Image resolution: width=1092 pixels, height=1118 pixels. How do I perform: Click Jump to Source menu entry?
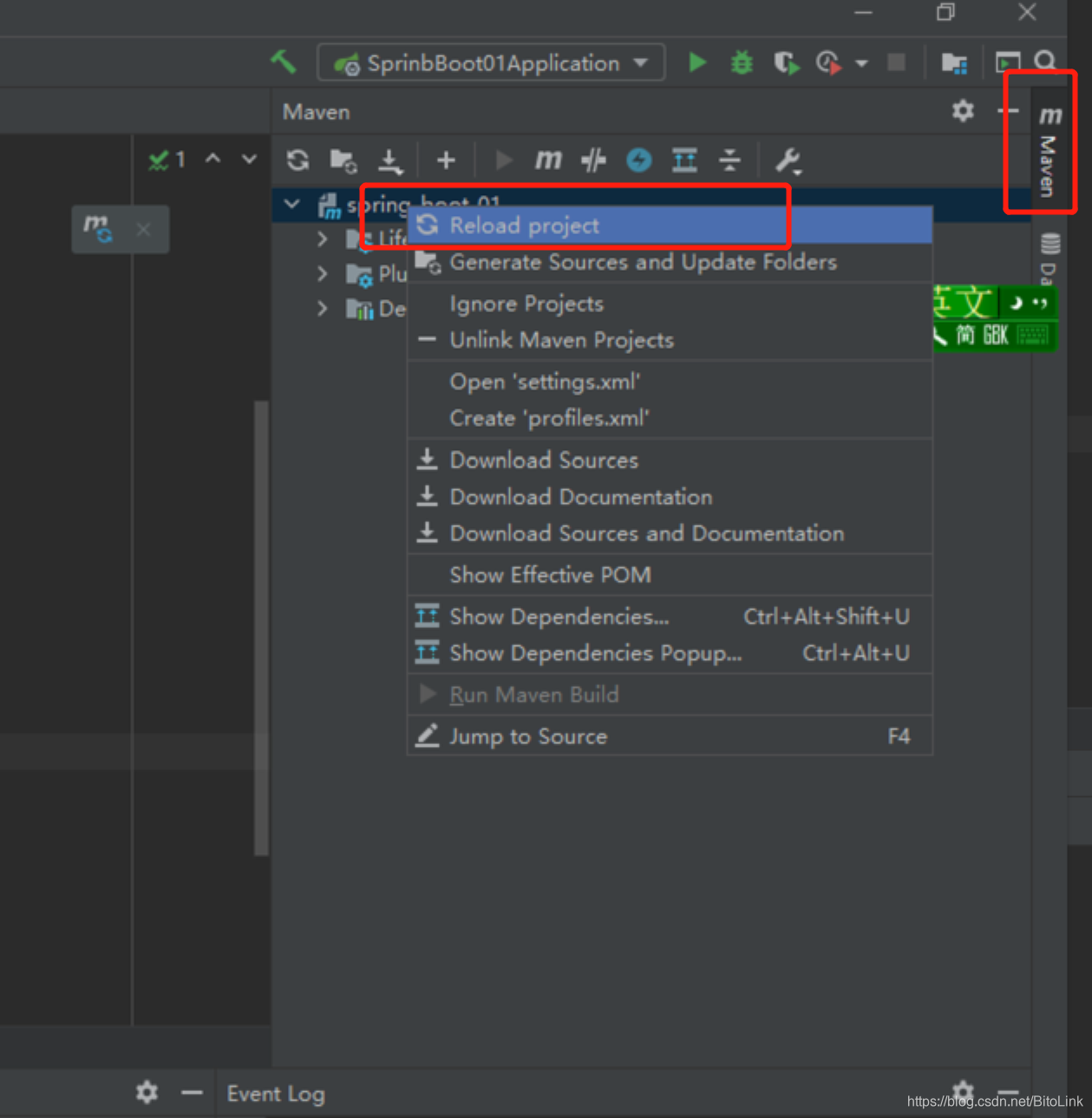tap(670, 736)
